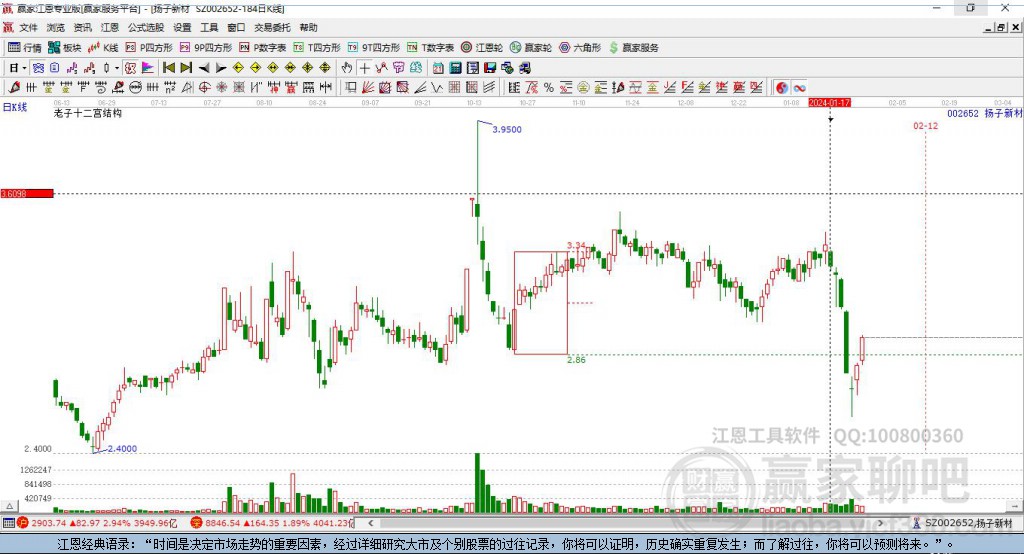Click the red crosshair target icon
The width and height of the screenshot is (1024, 554).
click(x=204, y=88)
